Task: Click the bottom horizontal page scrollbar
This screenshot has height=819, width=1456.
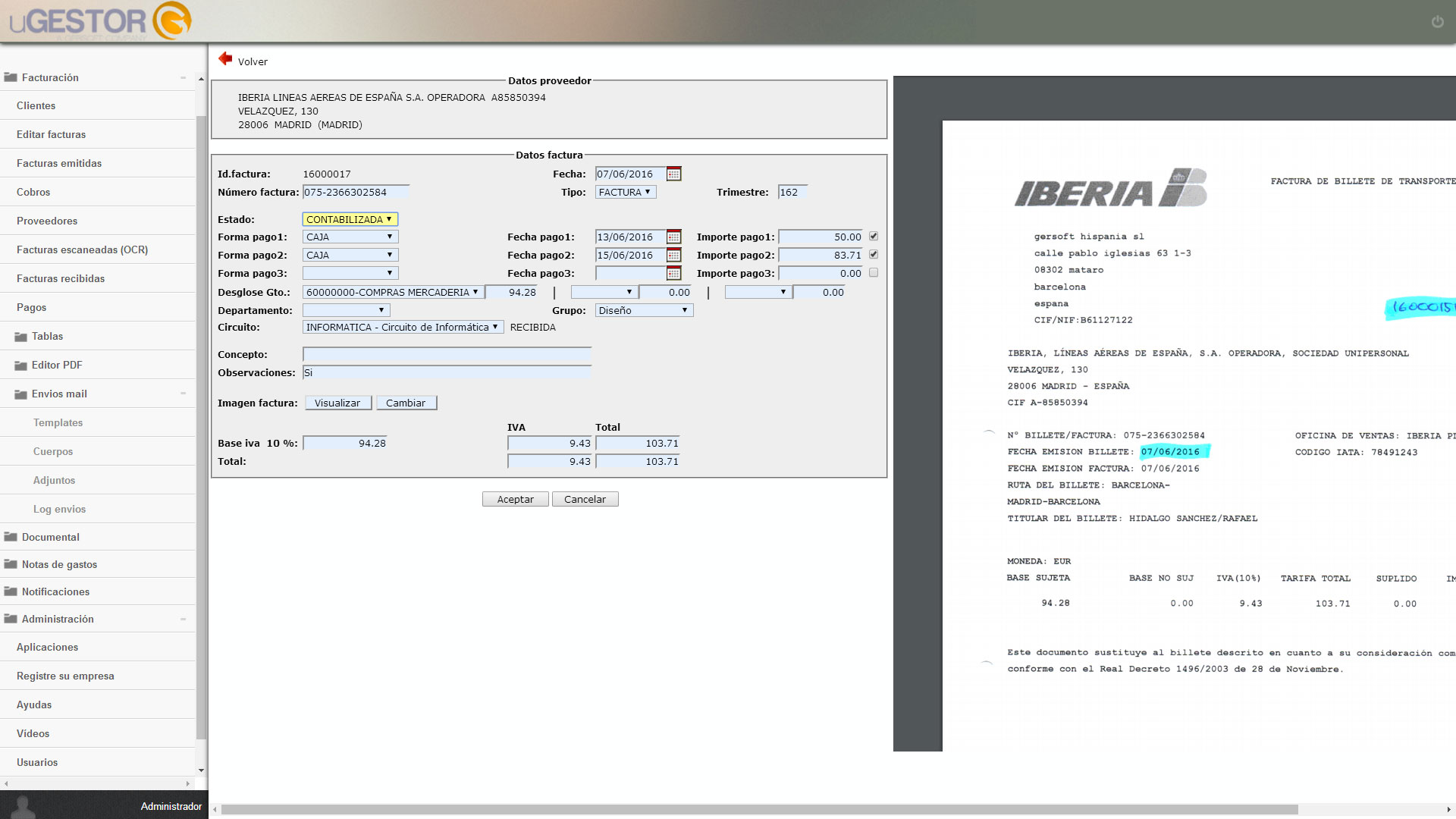Action: tap(759, 809)
